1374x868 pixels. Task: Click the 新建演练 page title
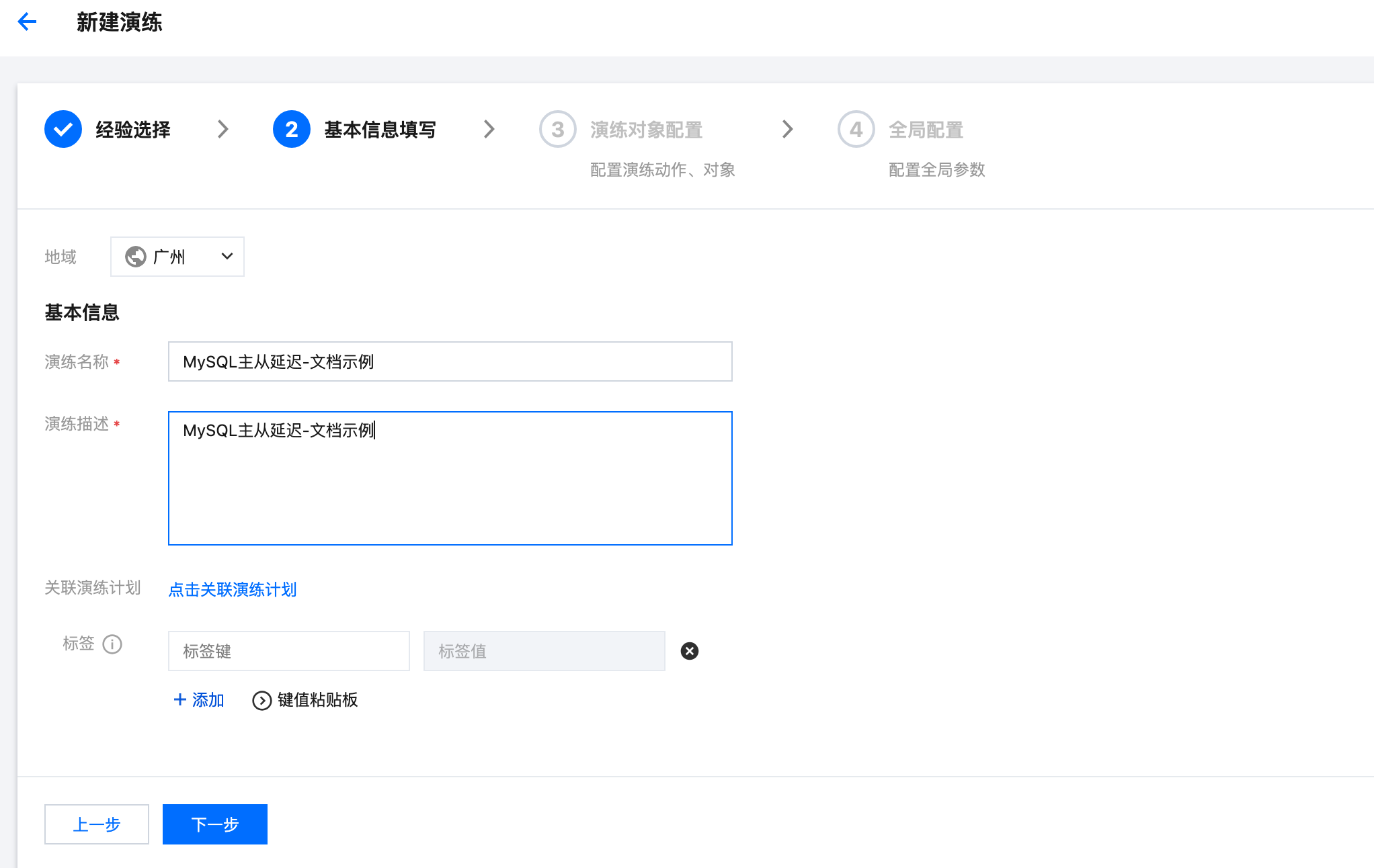tap(120, 22)
